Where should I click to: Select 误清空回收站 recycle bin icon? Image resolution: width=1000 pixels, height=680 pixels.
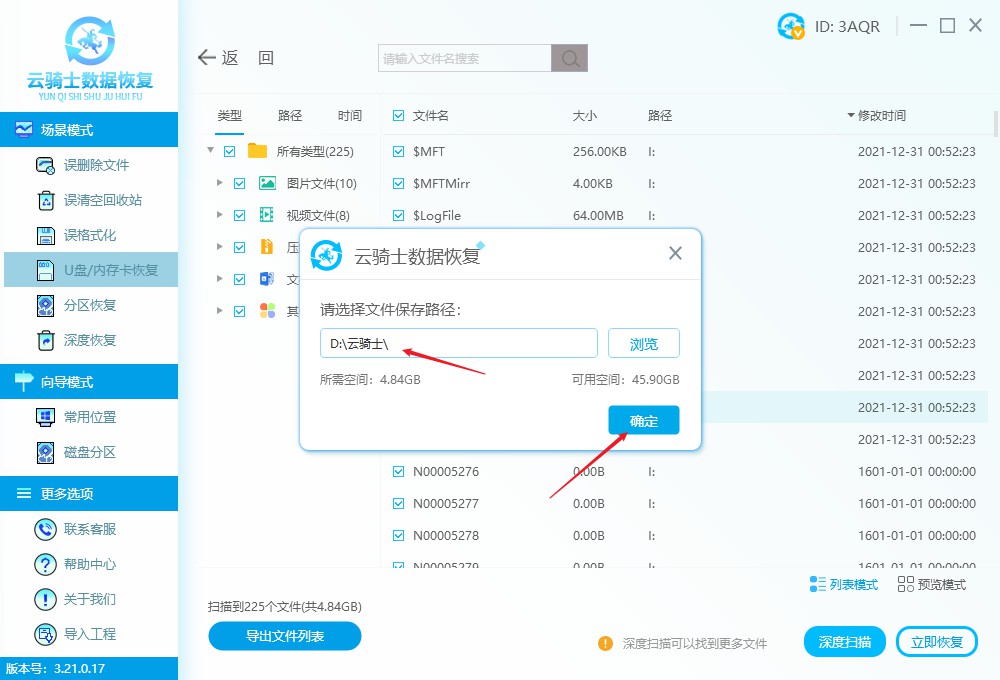click(45, 200)
